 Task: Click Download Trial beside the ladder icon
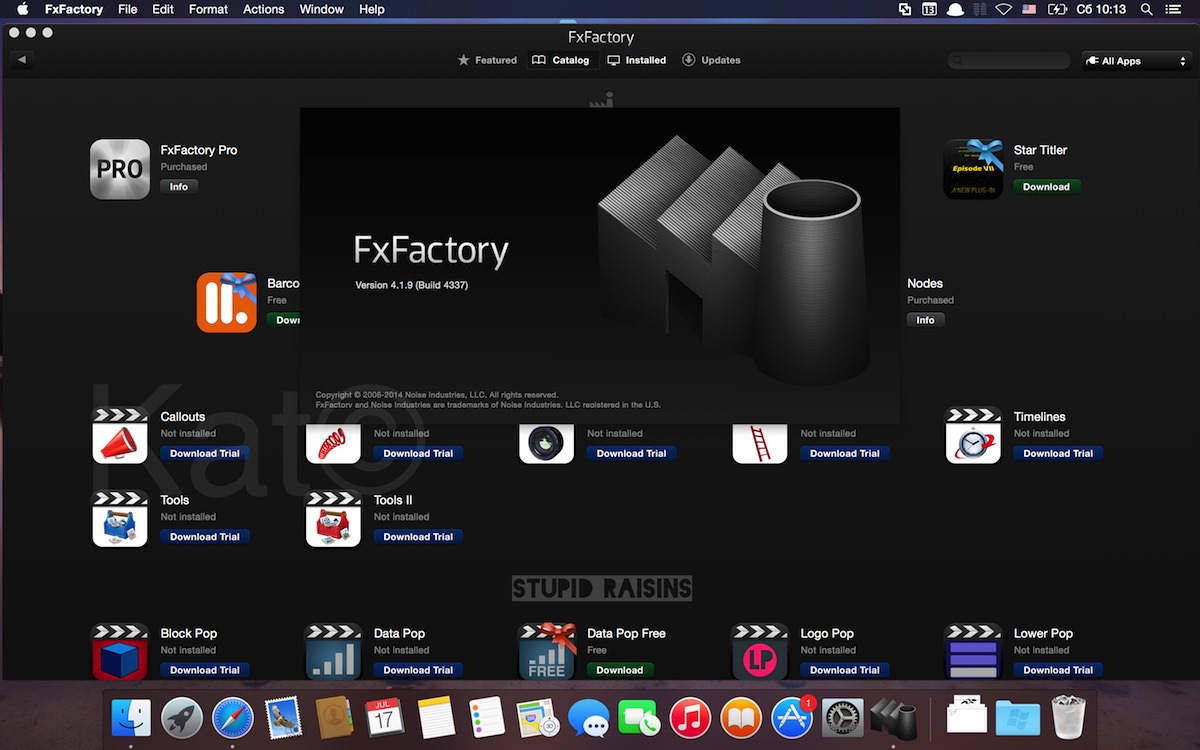tap(845, 454)
